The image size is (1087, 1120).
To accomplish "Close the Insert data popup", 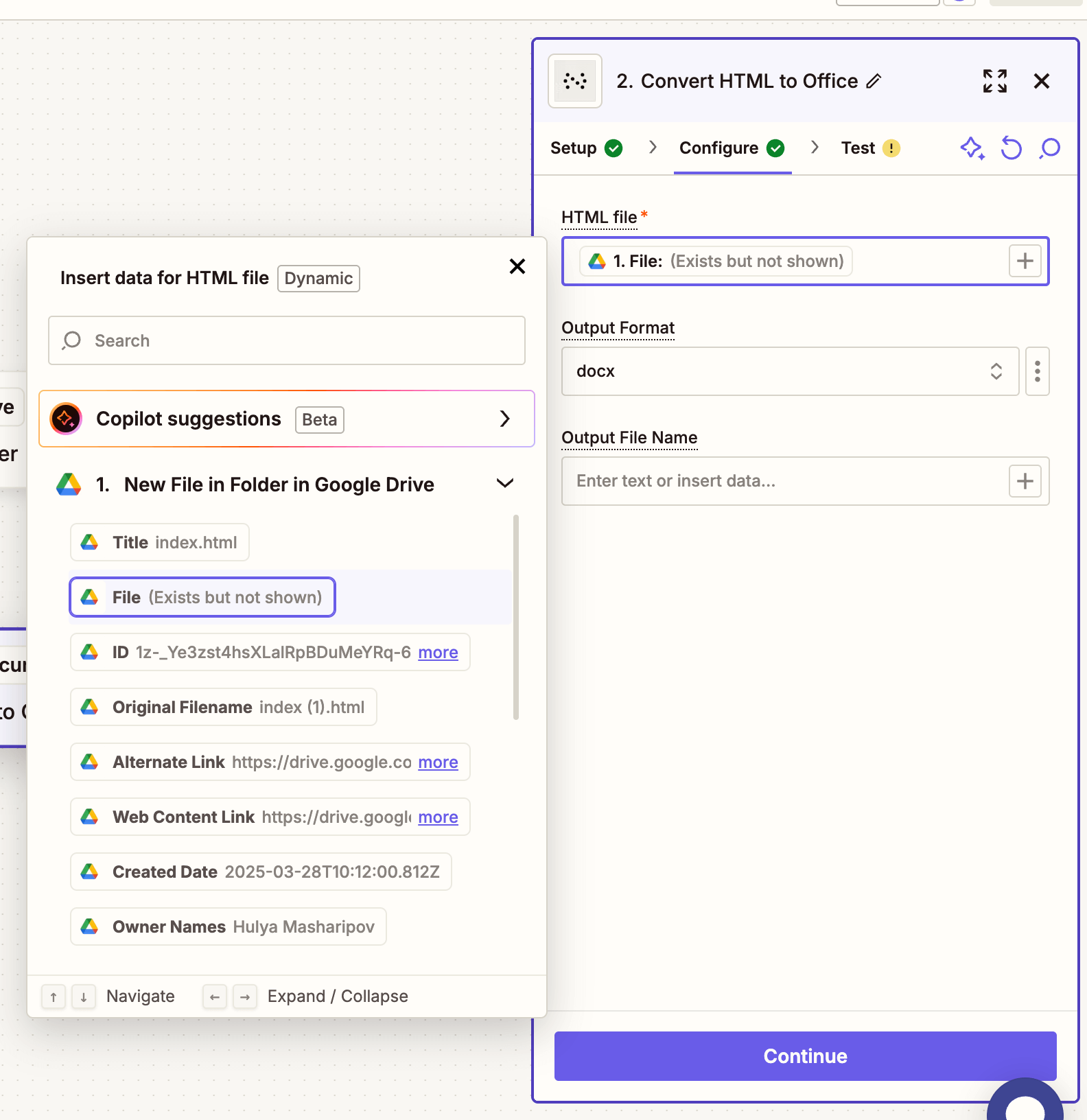I will pyautogui.click(x=517, y=266).
